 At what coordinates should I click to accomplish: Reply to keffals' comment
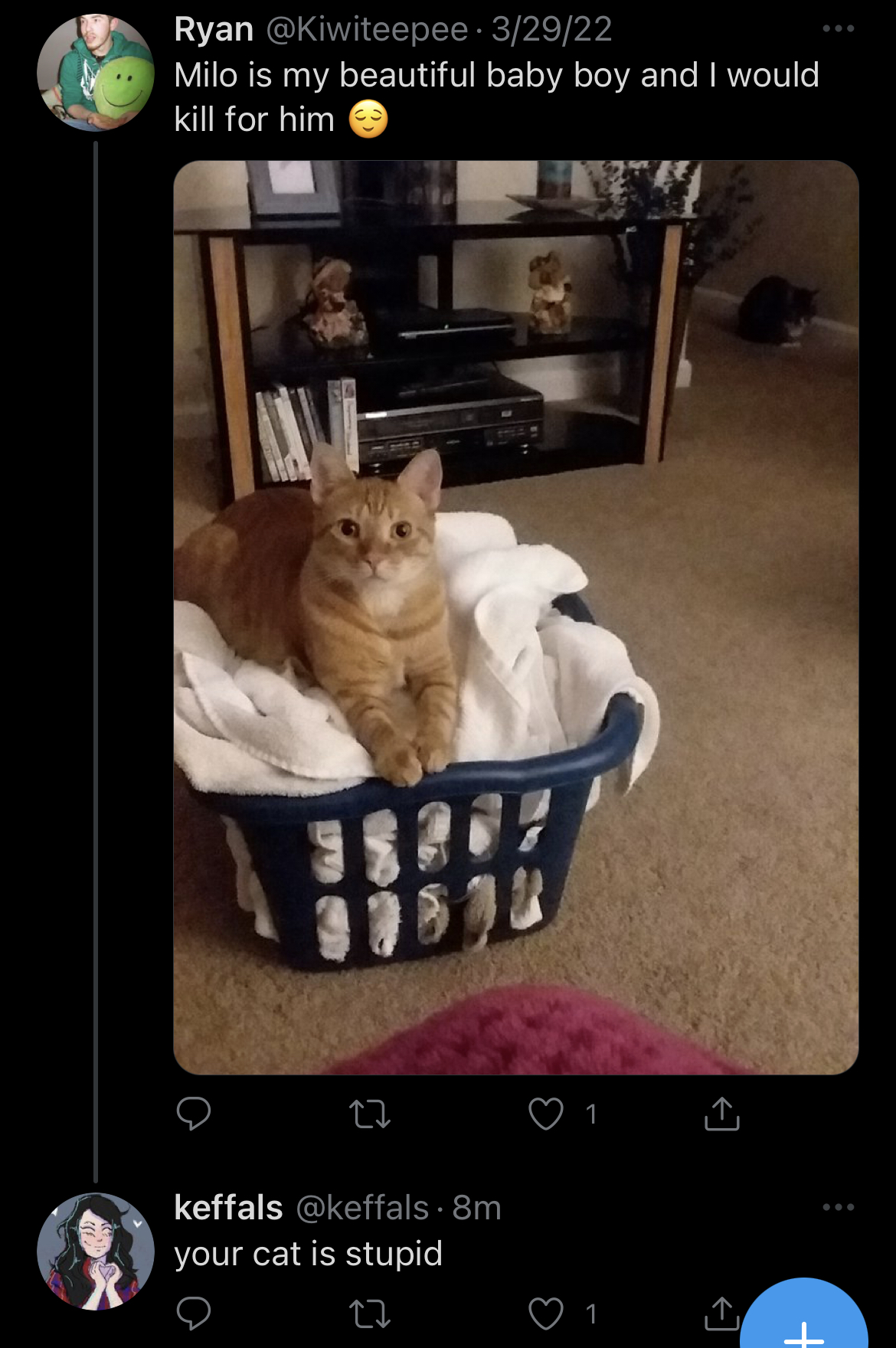(x=194, y=1314)
